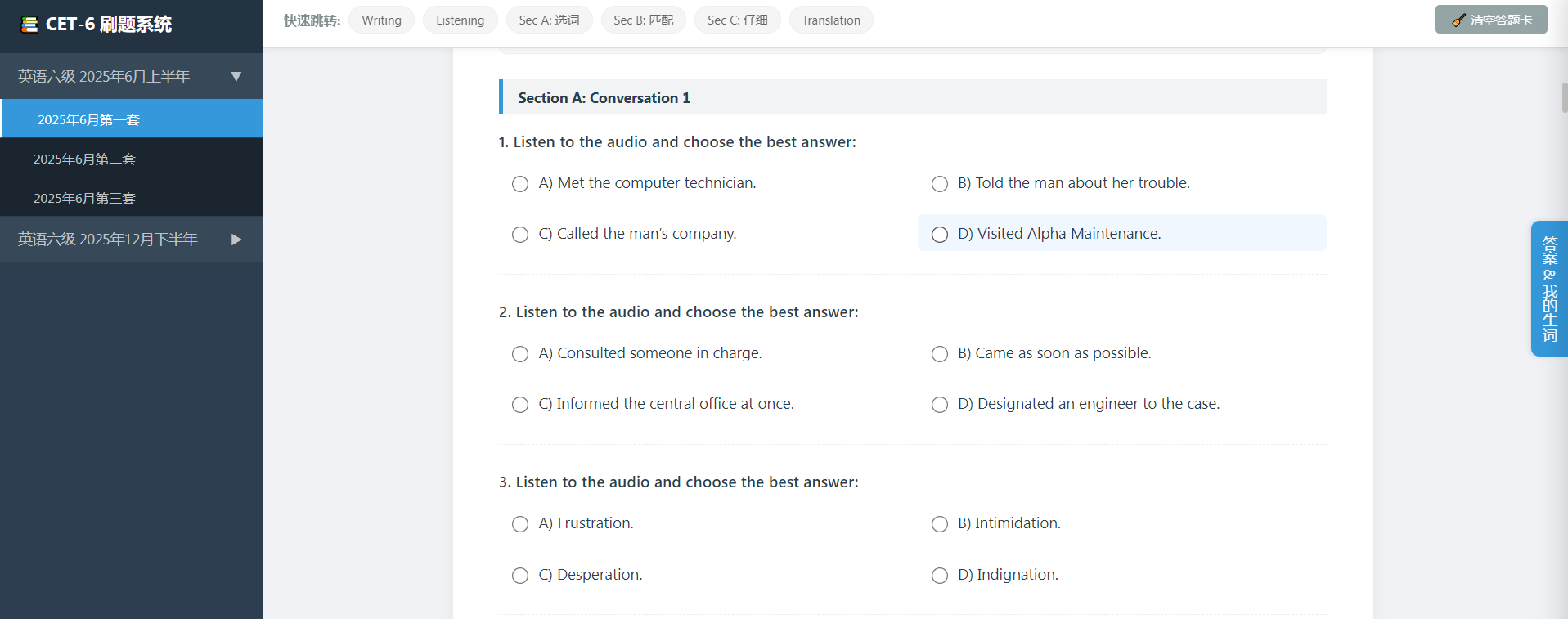This screenshot has width=1568, height=619.
Task: Choose D) Visited Alpha Maintenance radio
Action: 940,235
